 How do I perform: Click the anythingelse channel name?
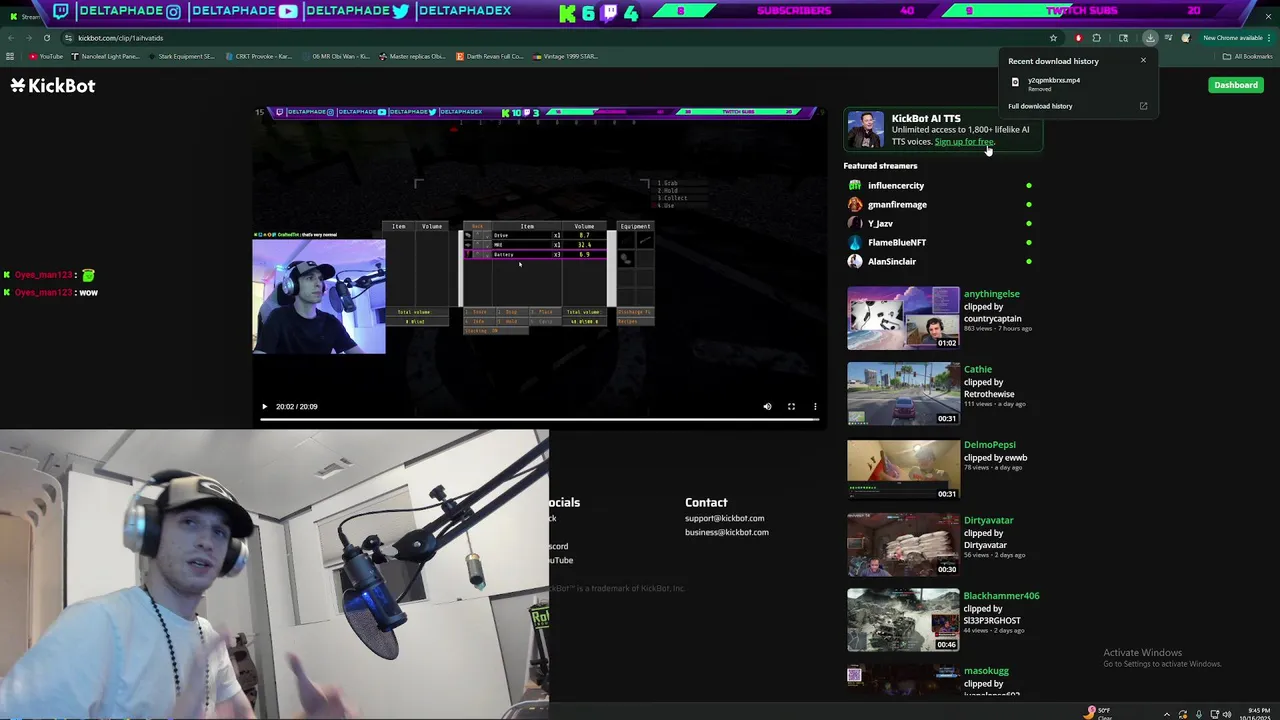coord(991,294)
